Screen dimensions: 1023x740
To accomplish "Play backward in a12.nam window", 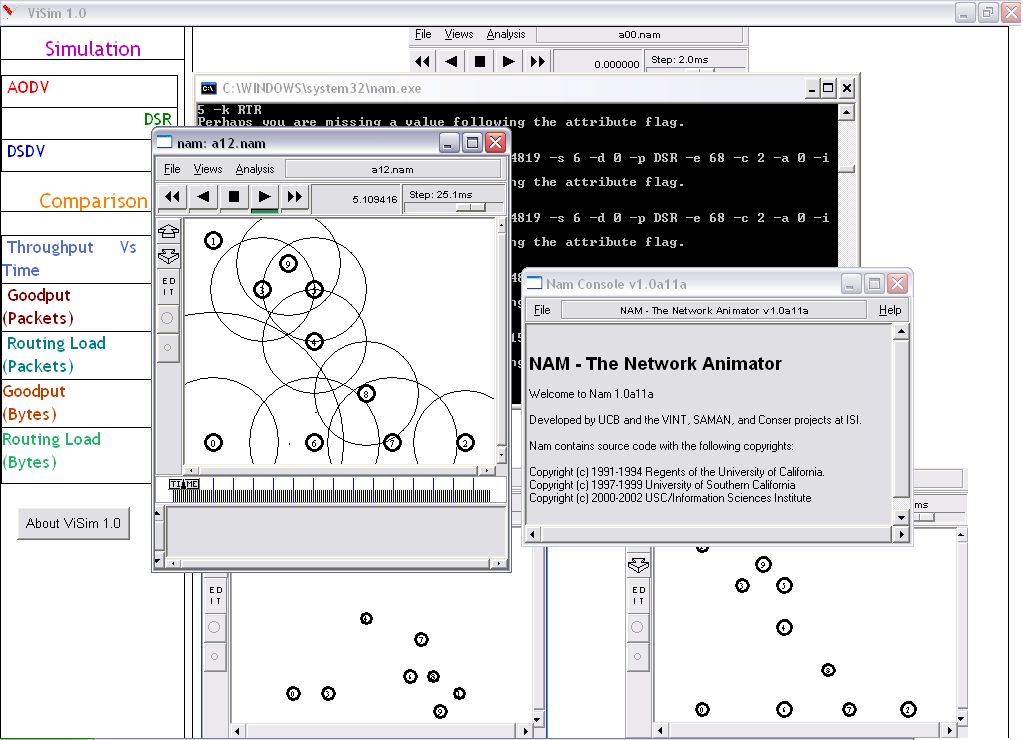I will click(203, 196).
